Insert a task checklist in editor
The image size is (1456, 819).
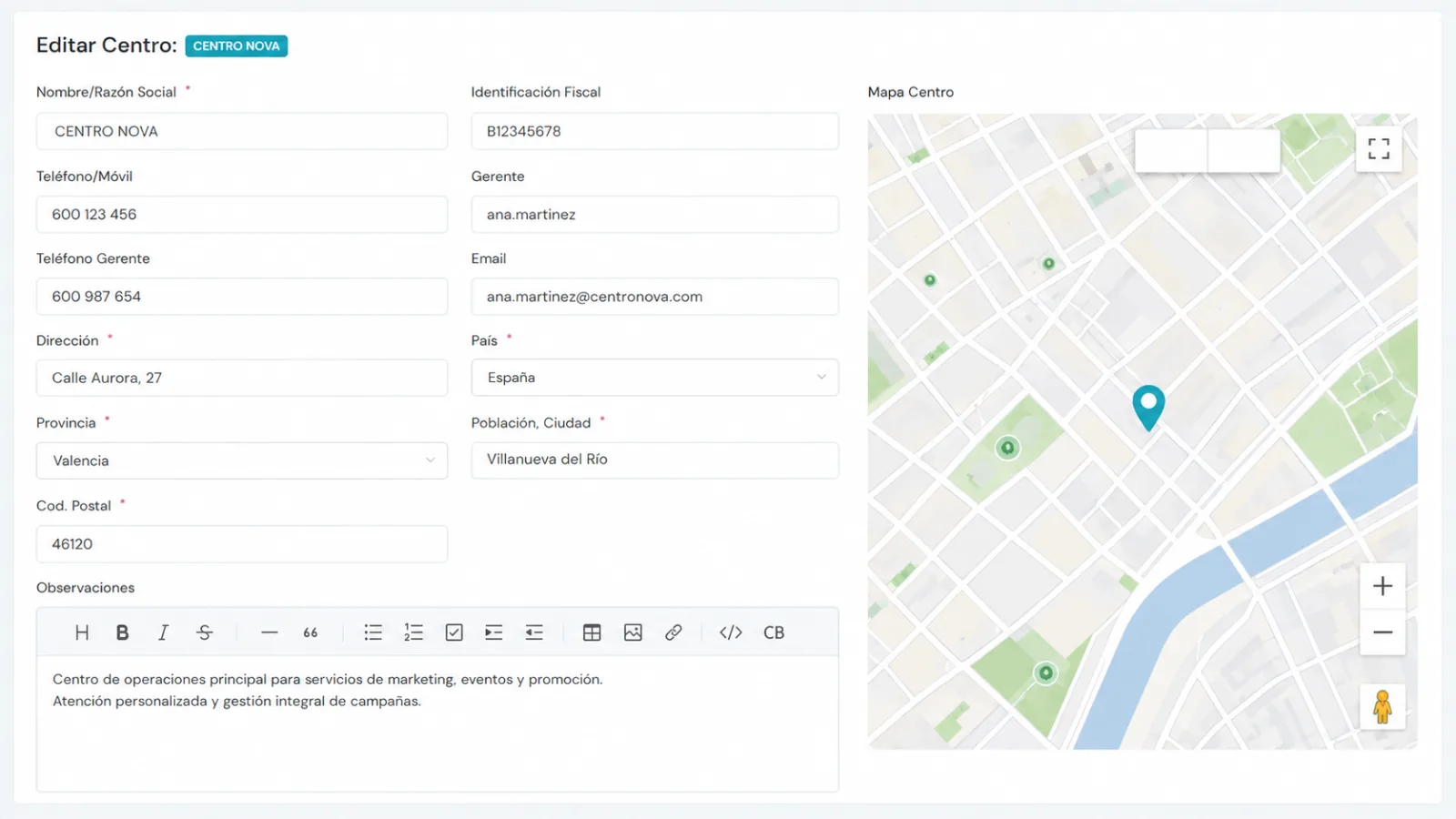(454, 632)
